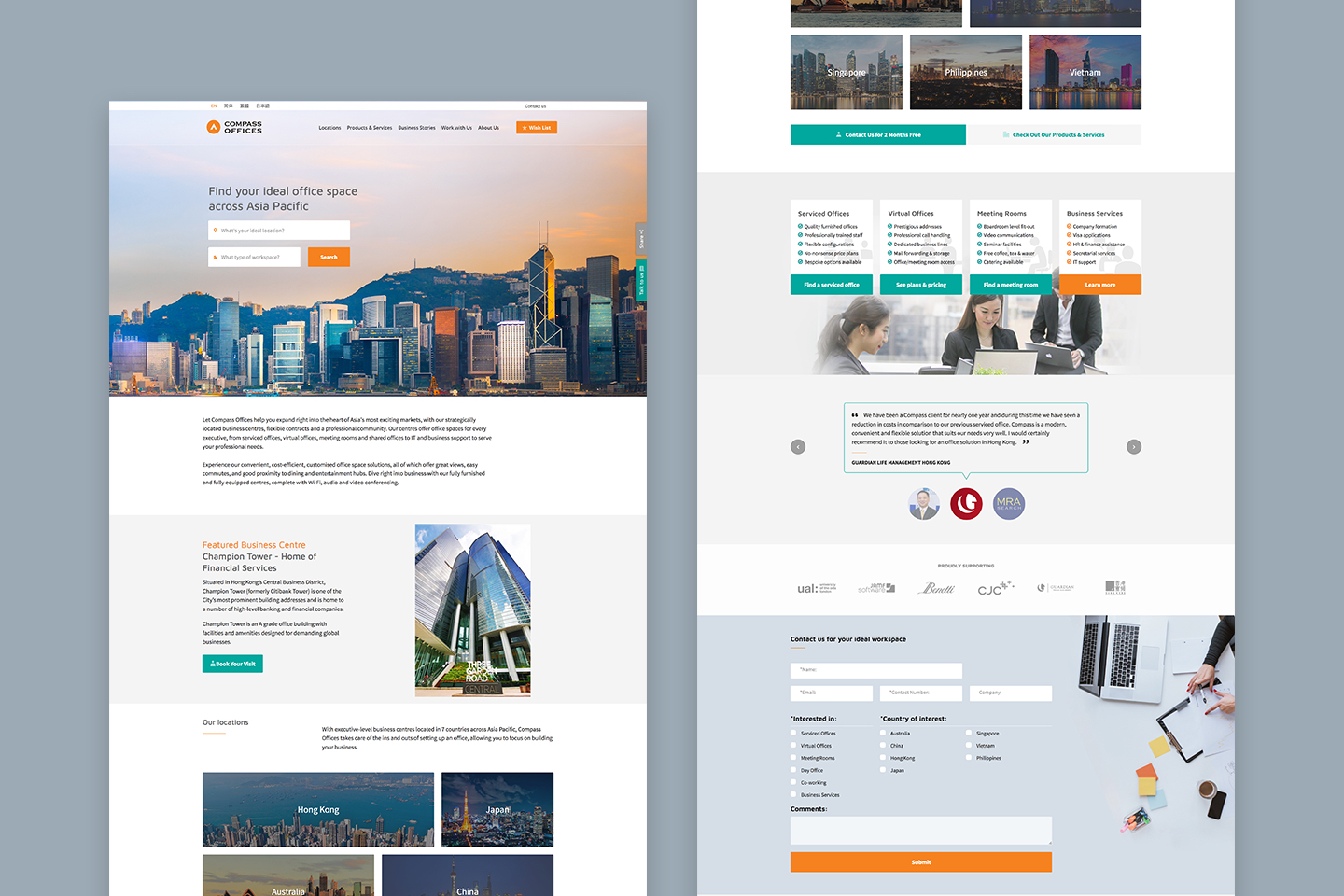Switch language to EN

coord(214,105)
